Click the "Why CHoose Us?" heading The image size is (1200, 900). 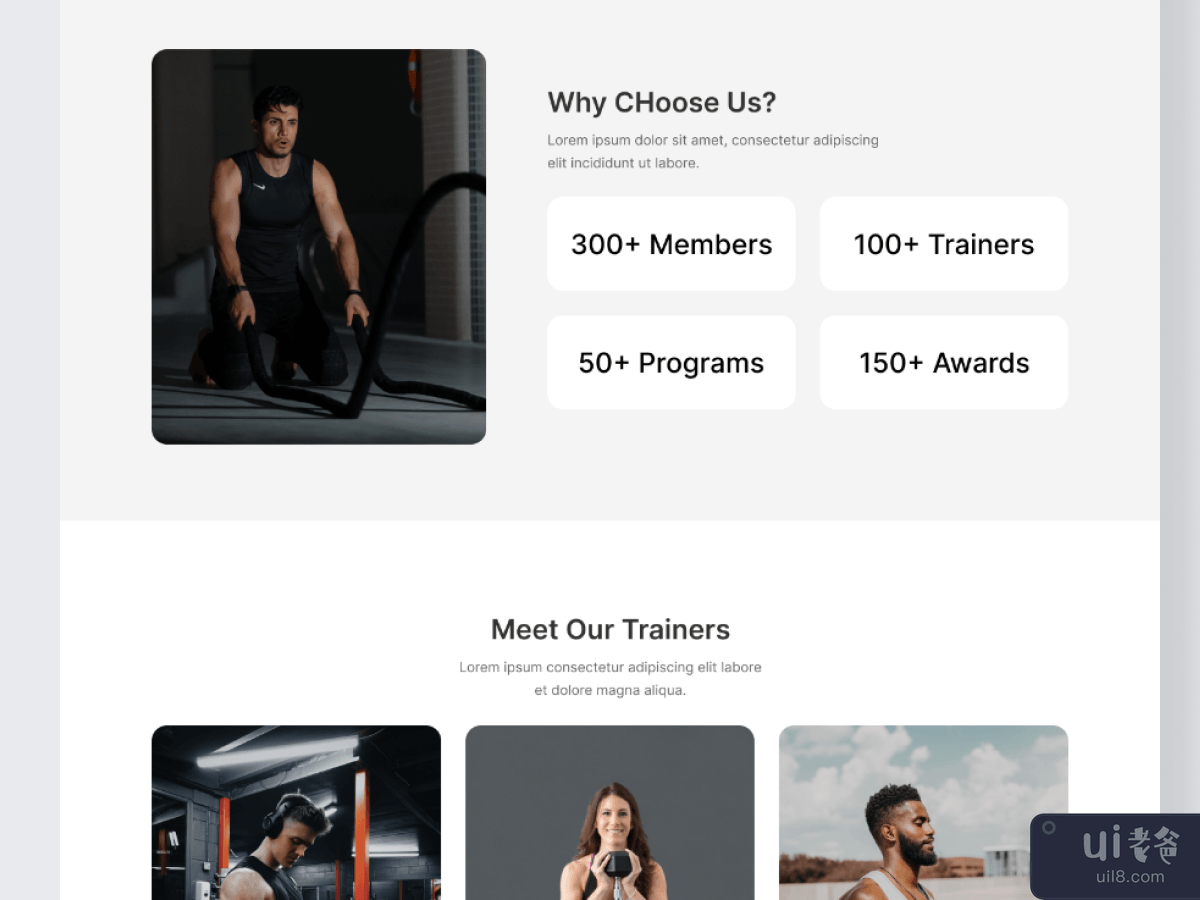(x=662, y=102)
